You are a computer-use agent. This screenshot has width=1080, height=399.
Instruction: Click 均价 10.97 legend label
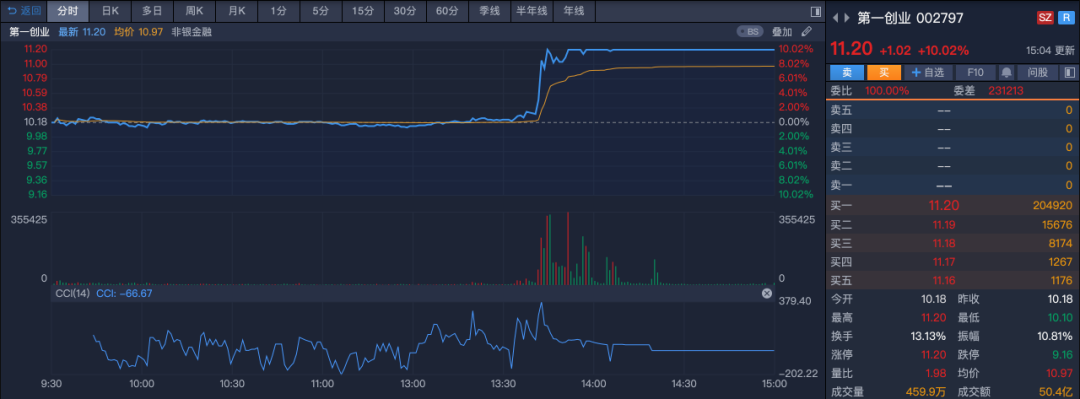(138, 32)
